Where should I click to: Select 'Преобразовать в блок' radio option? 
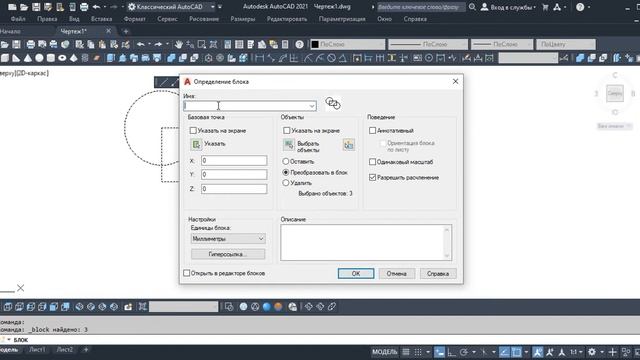(x=286, y=173)
